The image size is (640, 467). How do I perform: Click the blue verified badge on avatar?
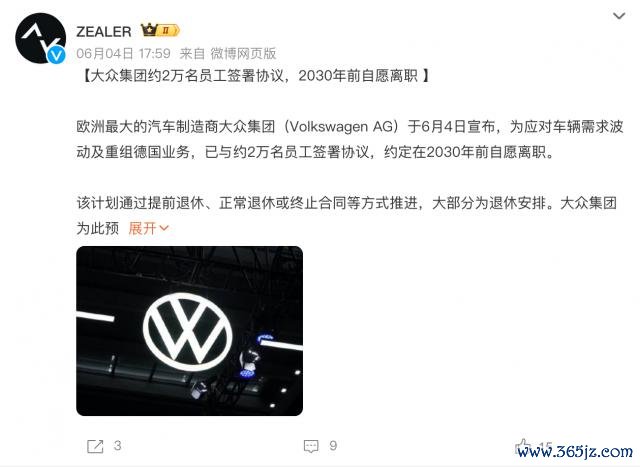point(56,55)
